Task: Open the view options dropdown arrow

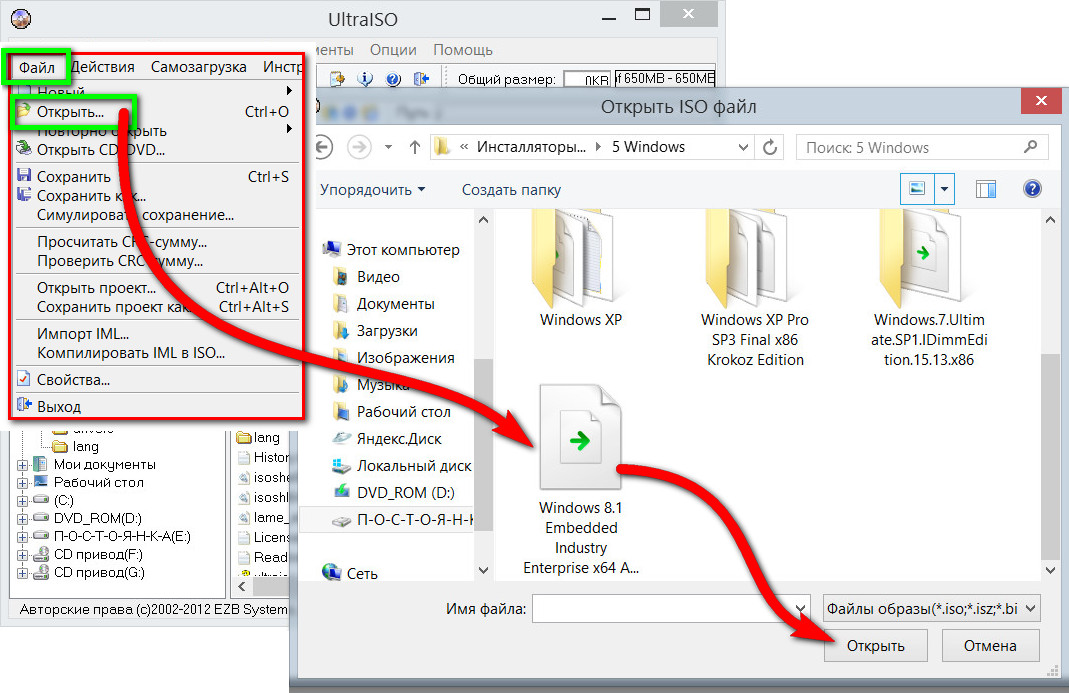Action: [x=944, y=188]
